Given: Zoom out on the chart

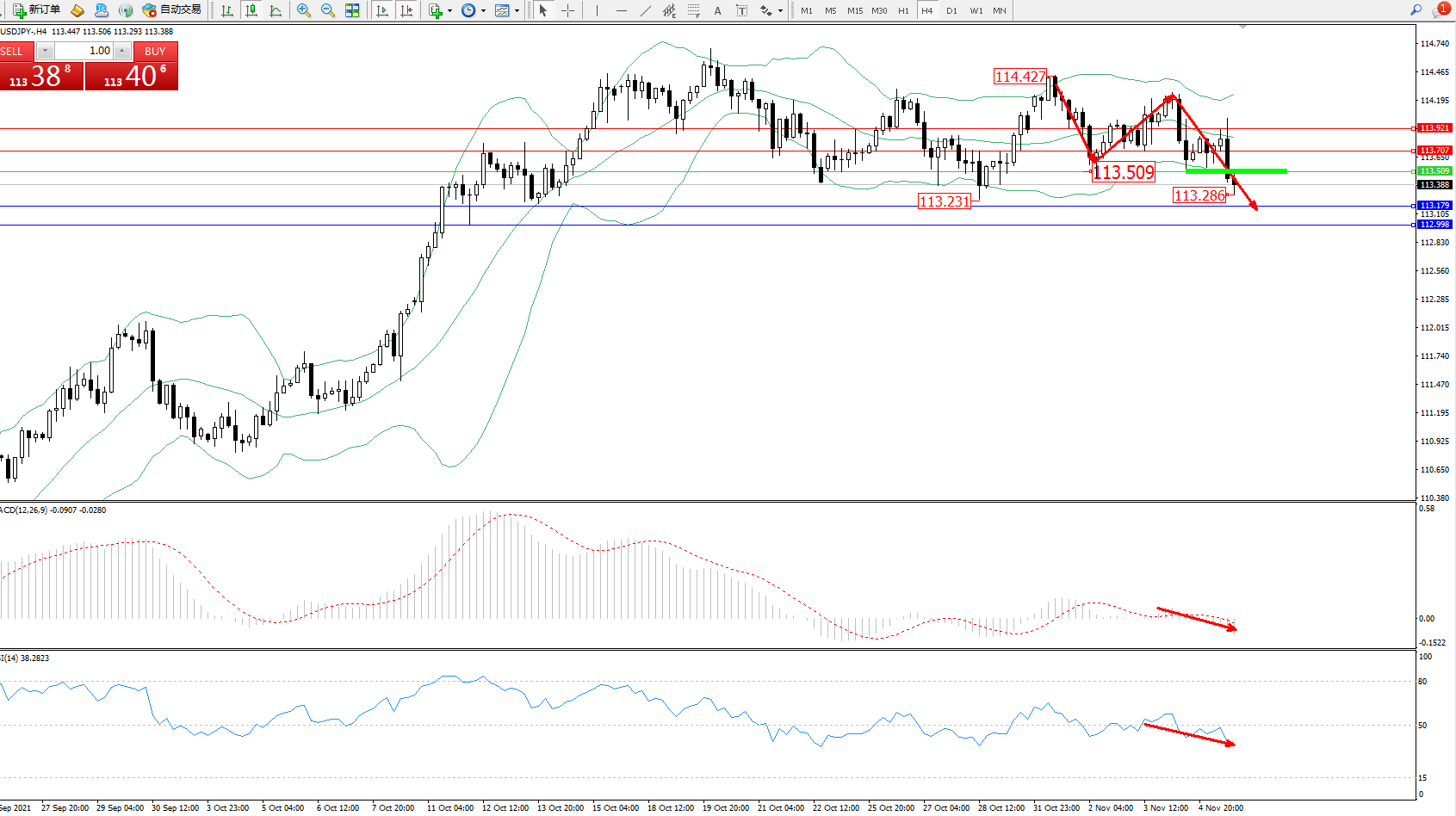Looking at the screenshot, I should click(x=328, y=10).
